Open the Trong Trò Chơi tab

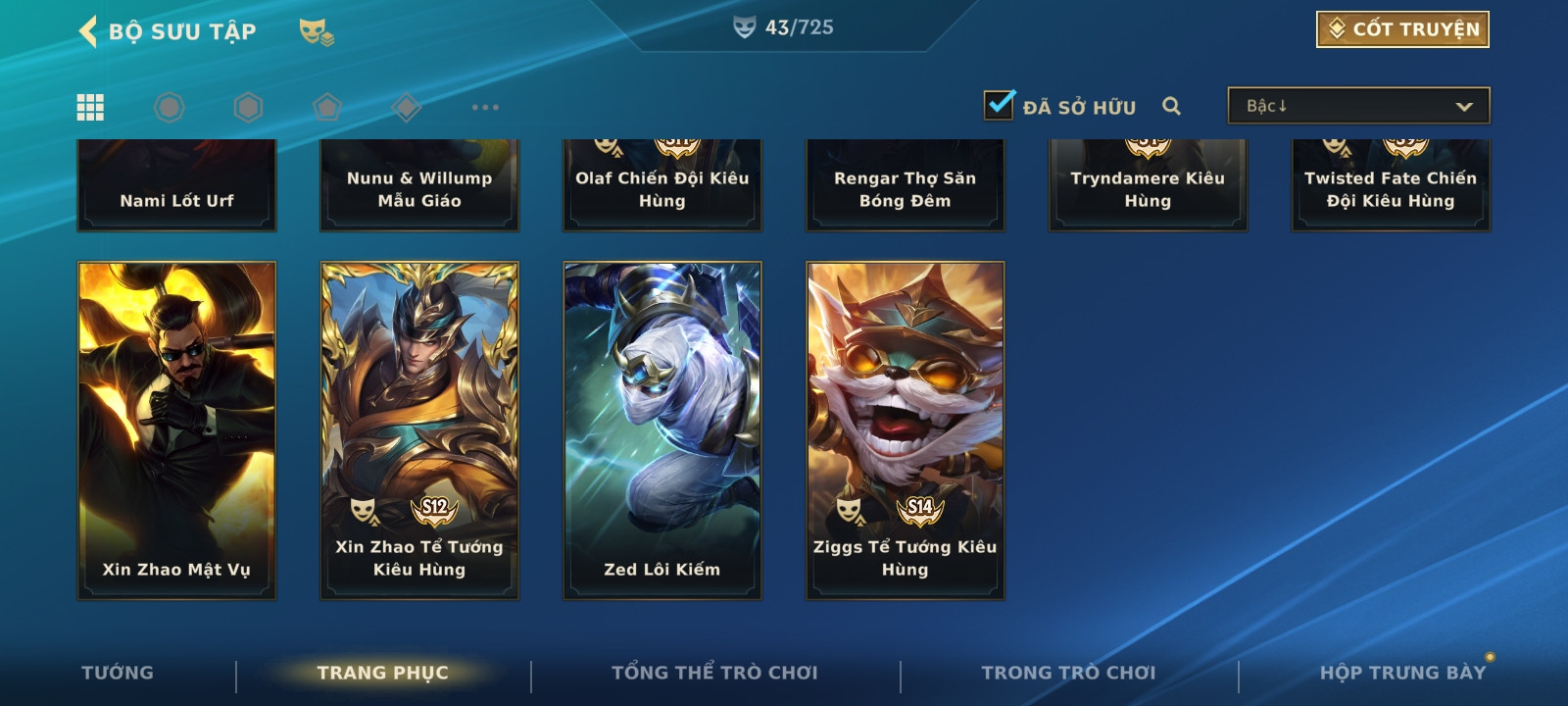click(x=1069, y=673)
